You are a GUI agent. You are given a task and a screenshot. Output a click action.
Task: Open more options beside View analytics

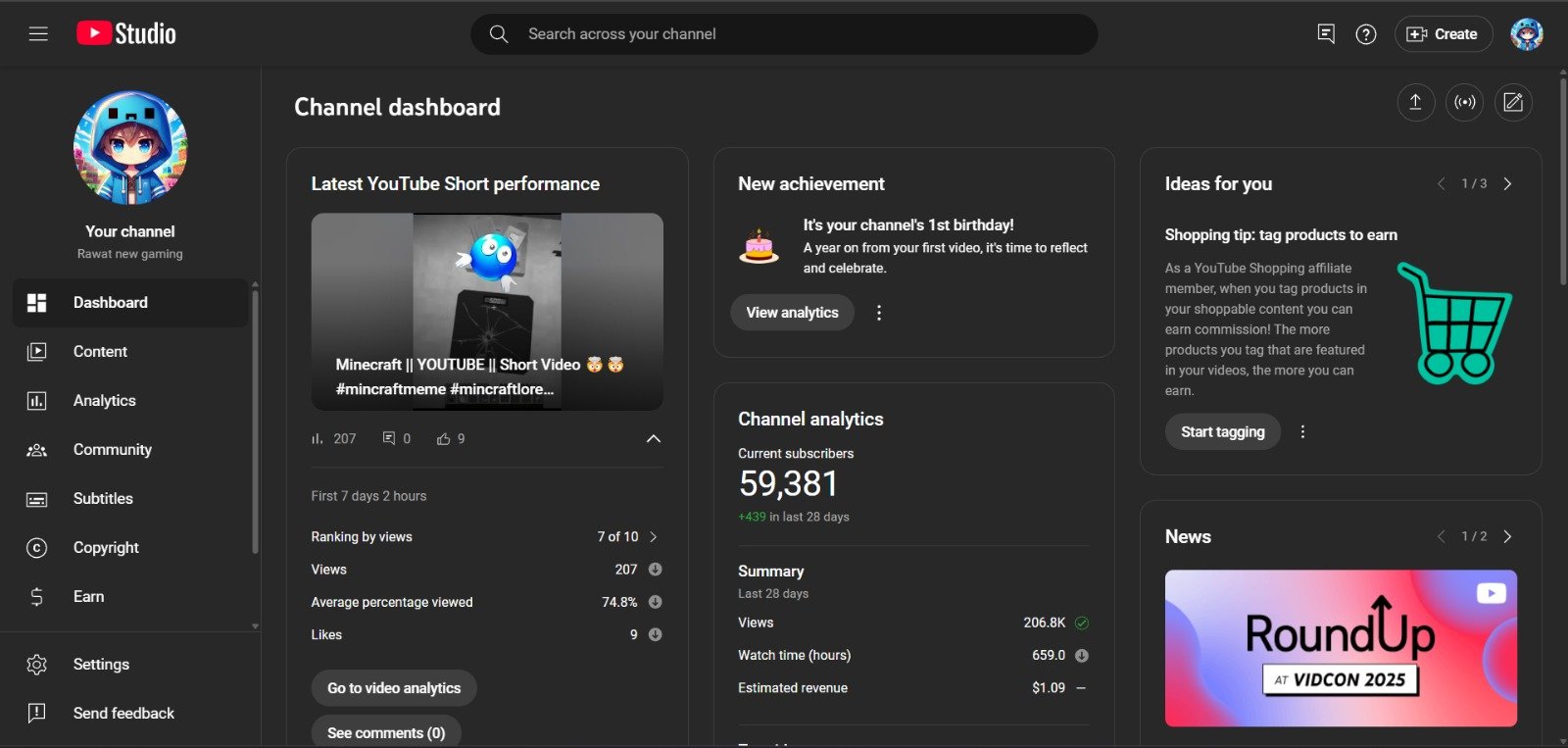[879, 313]
